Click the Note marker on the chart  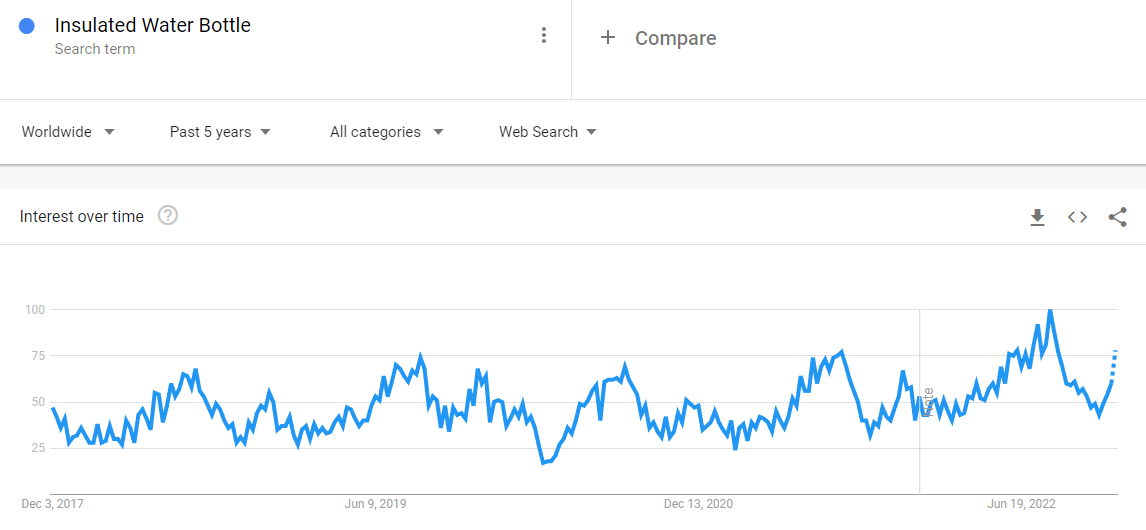point(928,402)
